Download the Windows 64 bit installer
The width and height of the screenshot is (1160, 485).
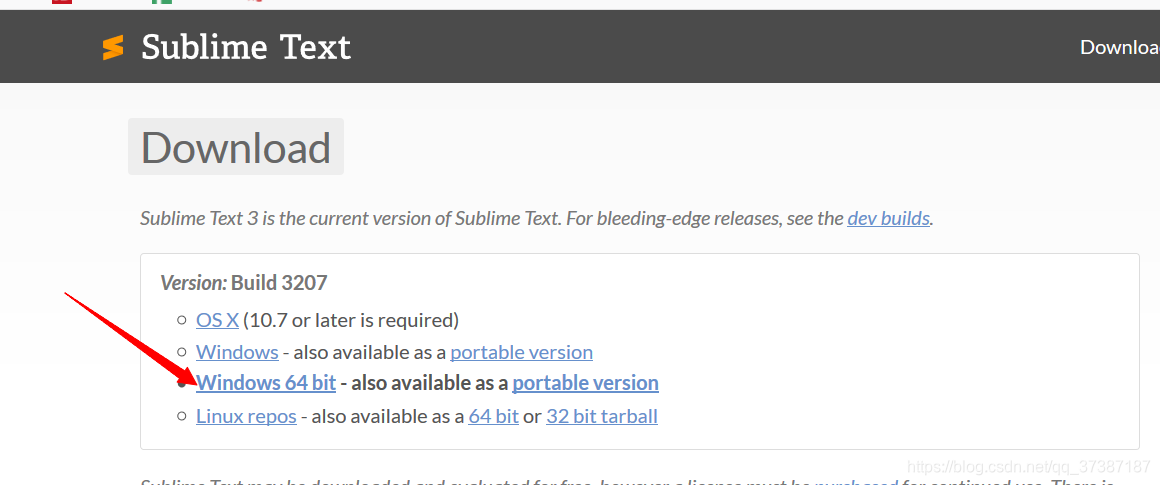(266, 383)
